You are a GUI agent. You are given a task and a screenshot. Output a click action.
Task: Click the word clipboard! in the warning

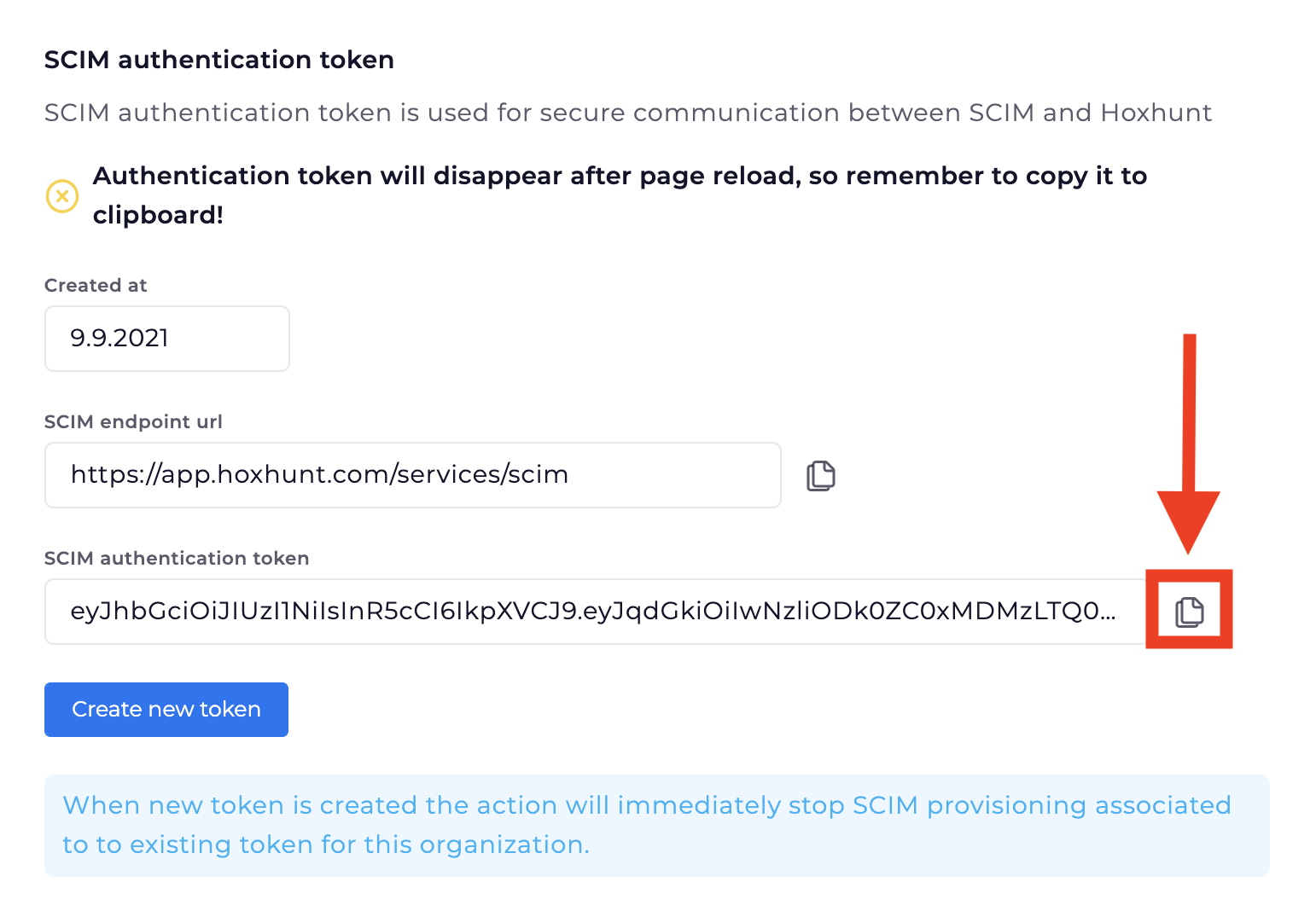(x=158, y=215)
